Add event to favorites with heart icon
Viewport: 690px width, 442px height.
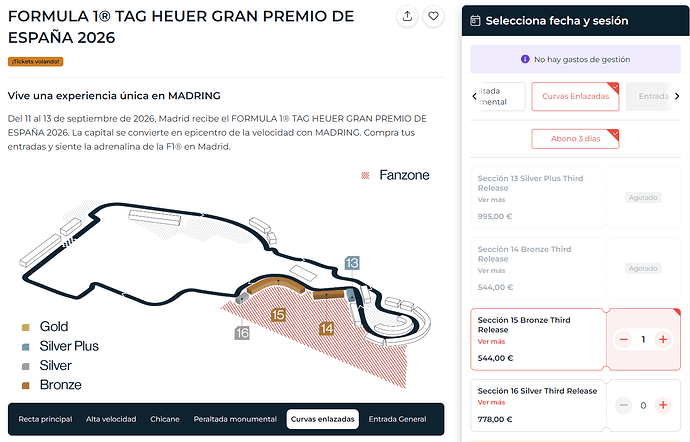[x=433, y=16]
